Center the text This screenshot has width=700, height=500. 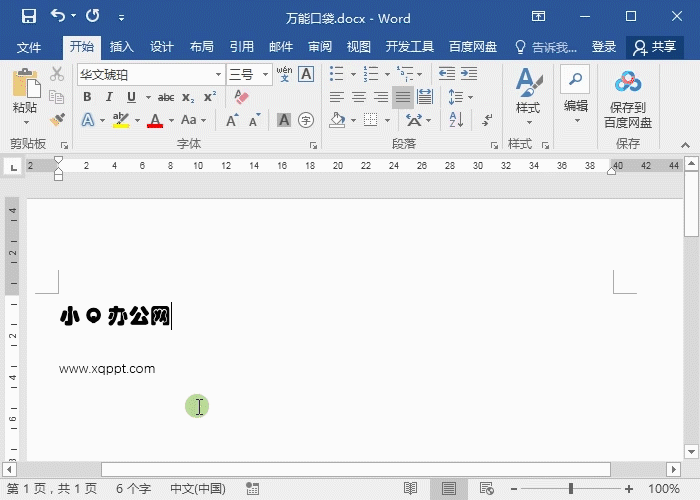tap(358, 97)
